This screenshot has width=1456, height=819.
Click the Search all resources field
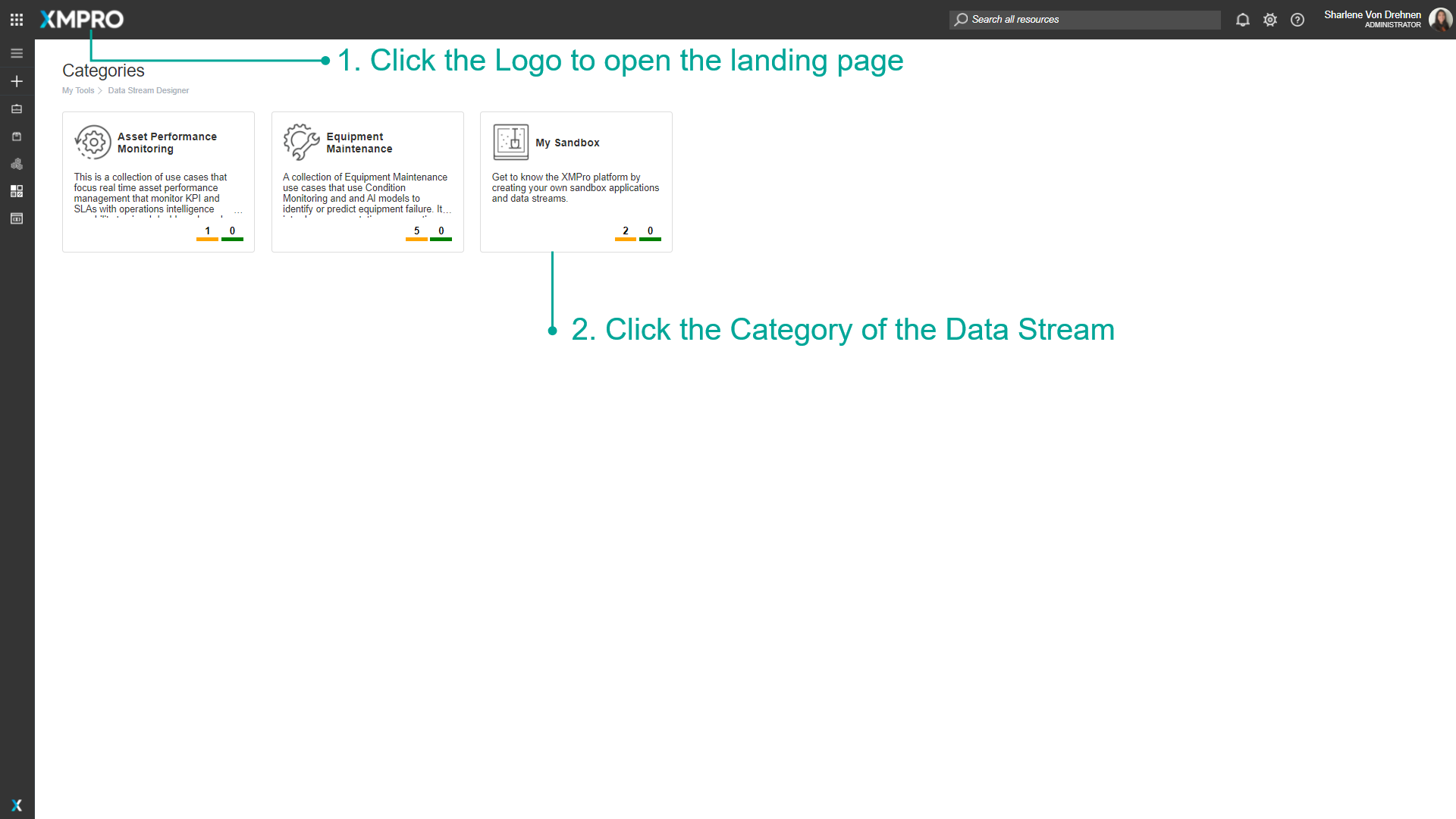coord(1084,19)
